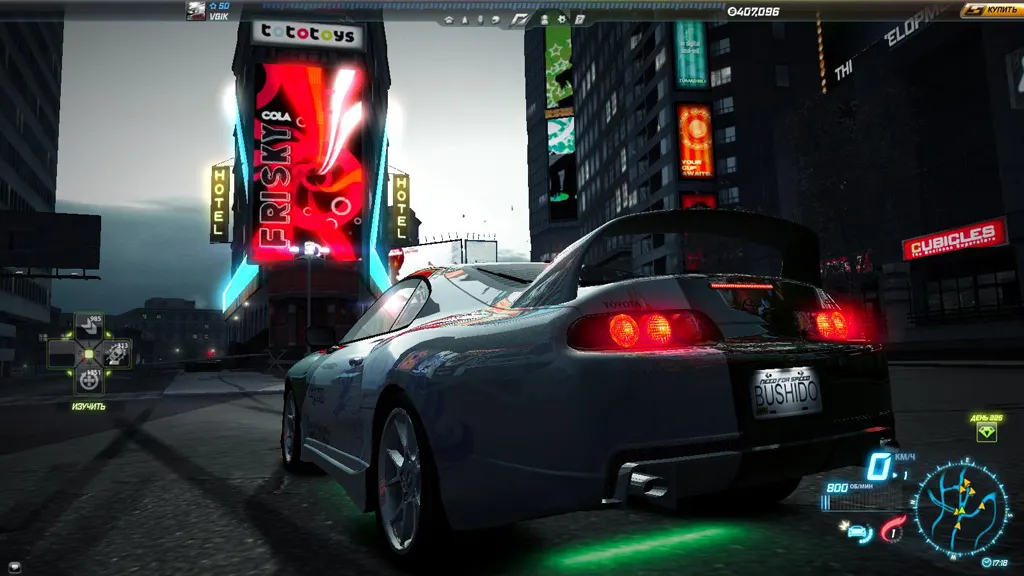1024x576 pixels.
Task: Click the driver avatar picture
Action: pos(196,10)
